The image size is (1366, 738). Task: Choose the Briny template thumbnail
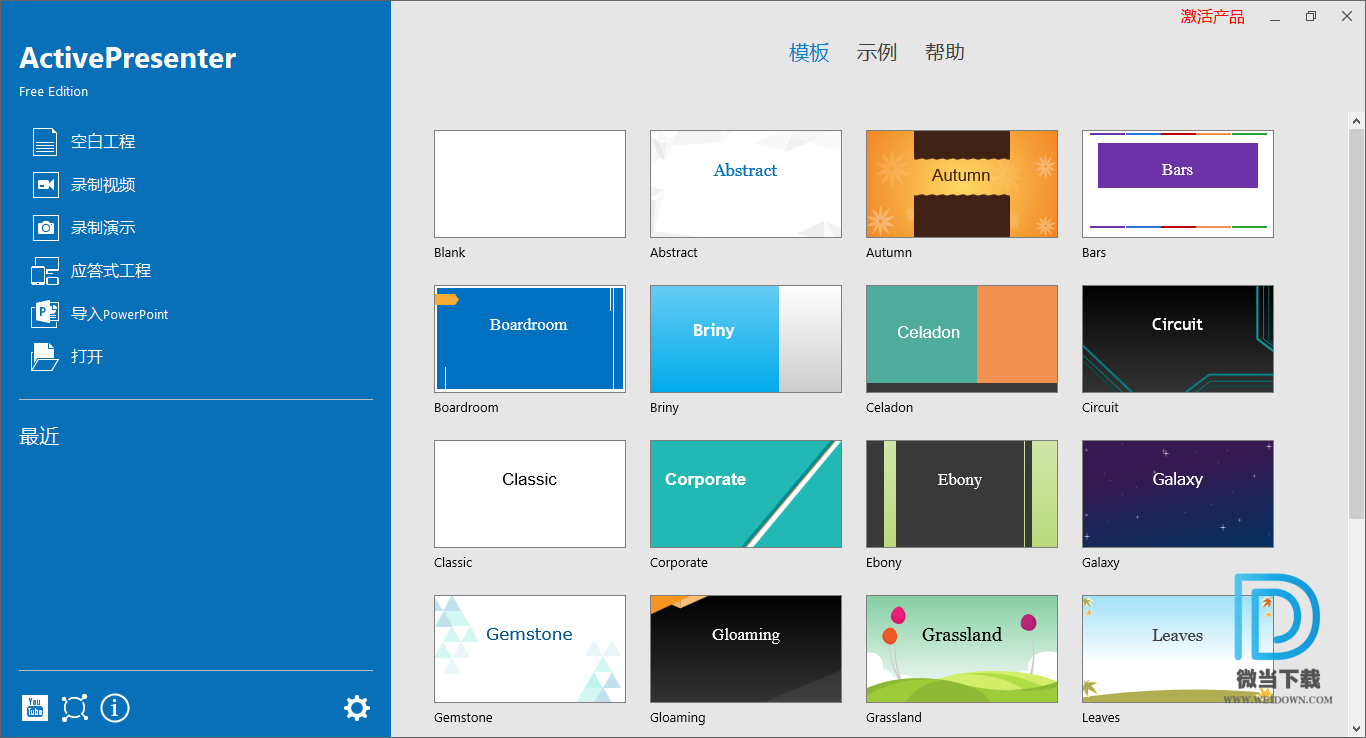click(746, 339)
